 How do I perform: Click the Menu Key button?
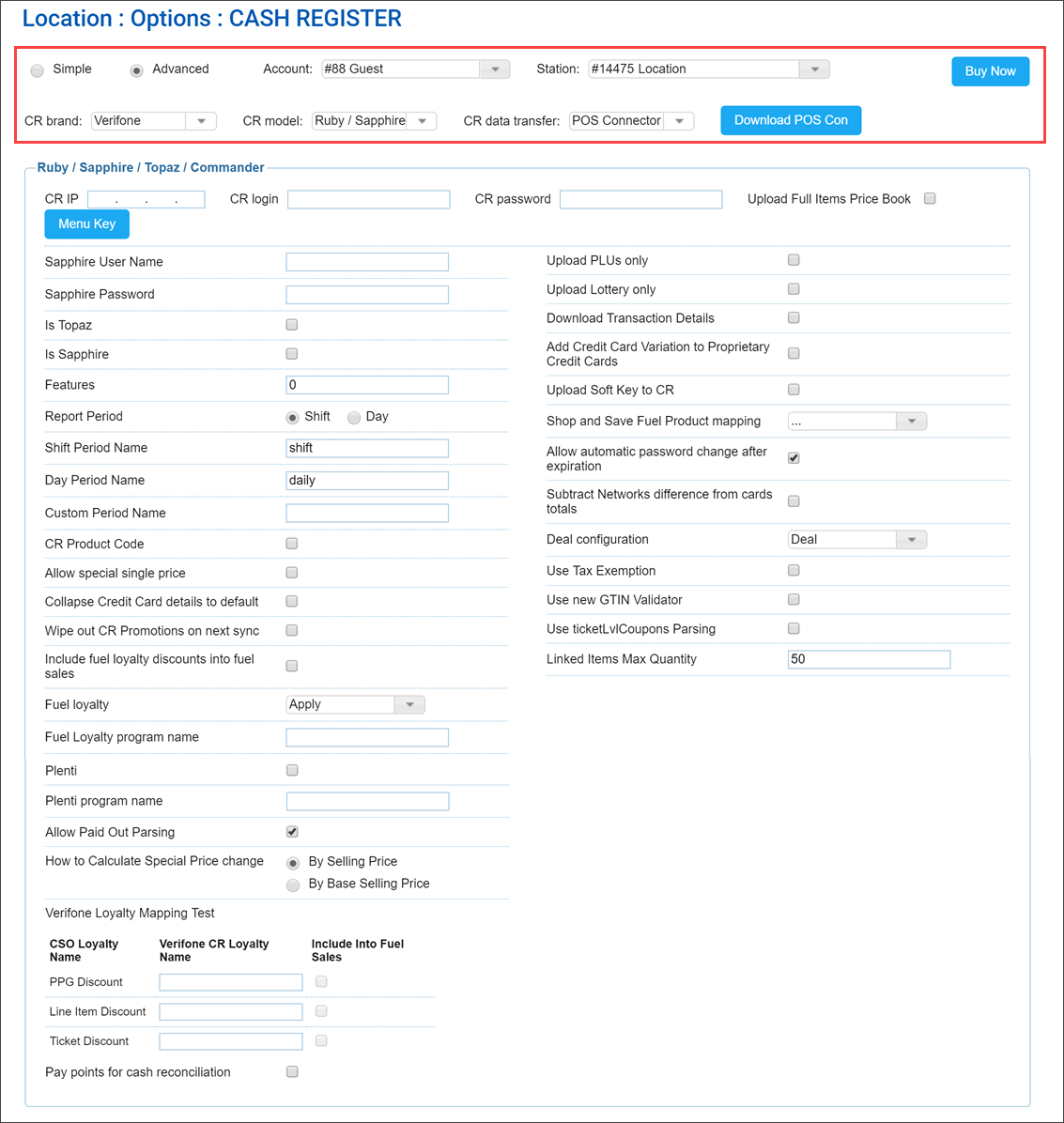(x=86, y=224)
